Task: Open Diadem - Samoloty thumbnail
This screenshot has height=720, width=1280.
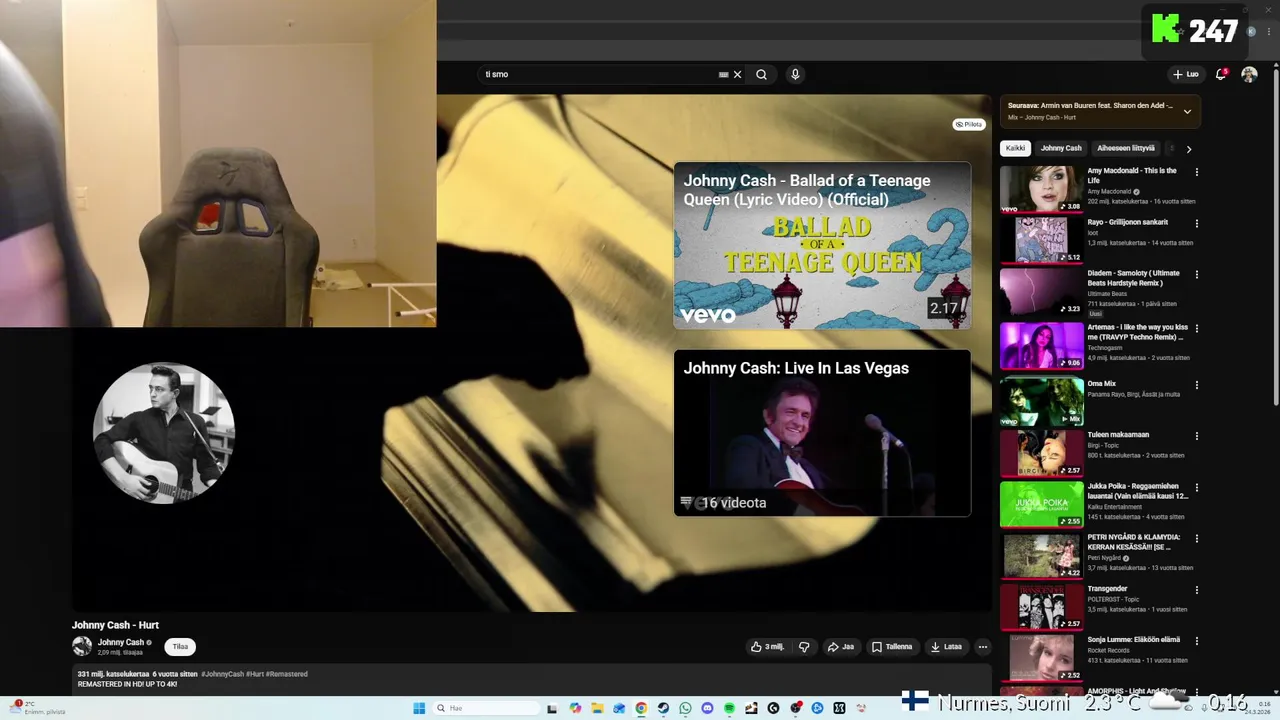Action: coord(1042,292)
